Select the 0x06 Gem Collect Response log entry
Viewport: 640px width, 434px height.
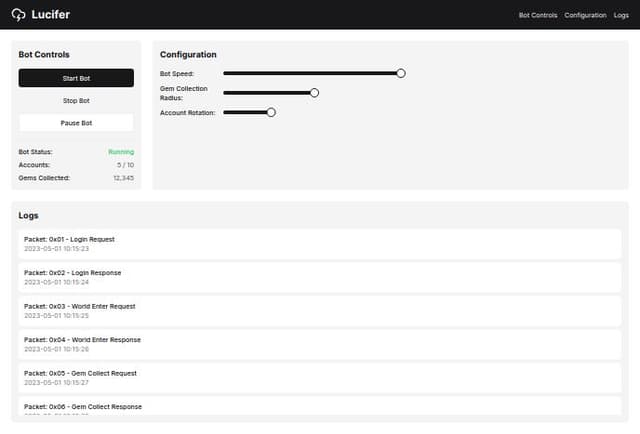pyautogui.click(x=320, y=406)
